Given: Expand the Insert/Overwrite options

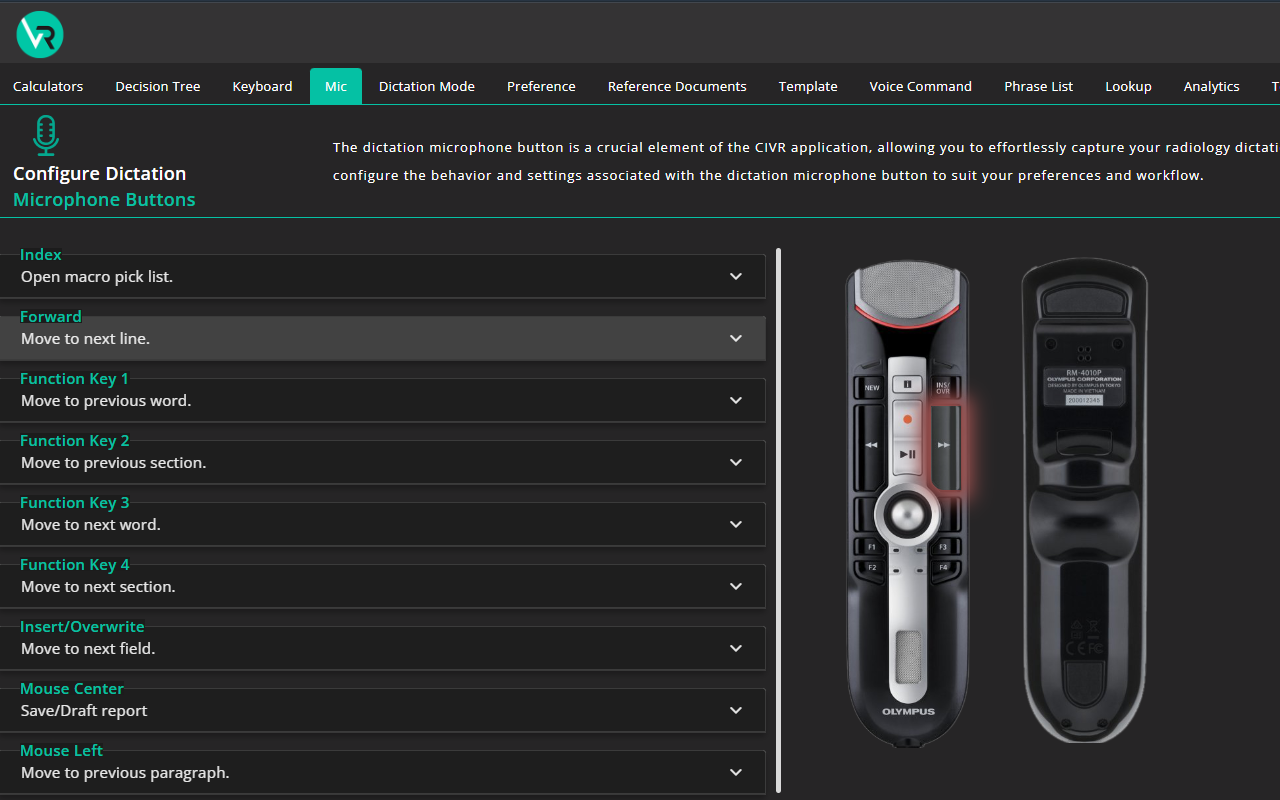Looking at the screenshot, I should [x=735, y=648].
